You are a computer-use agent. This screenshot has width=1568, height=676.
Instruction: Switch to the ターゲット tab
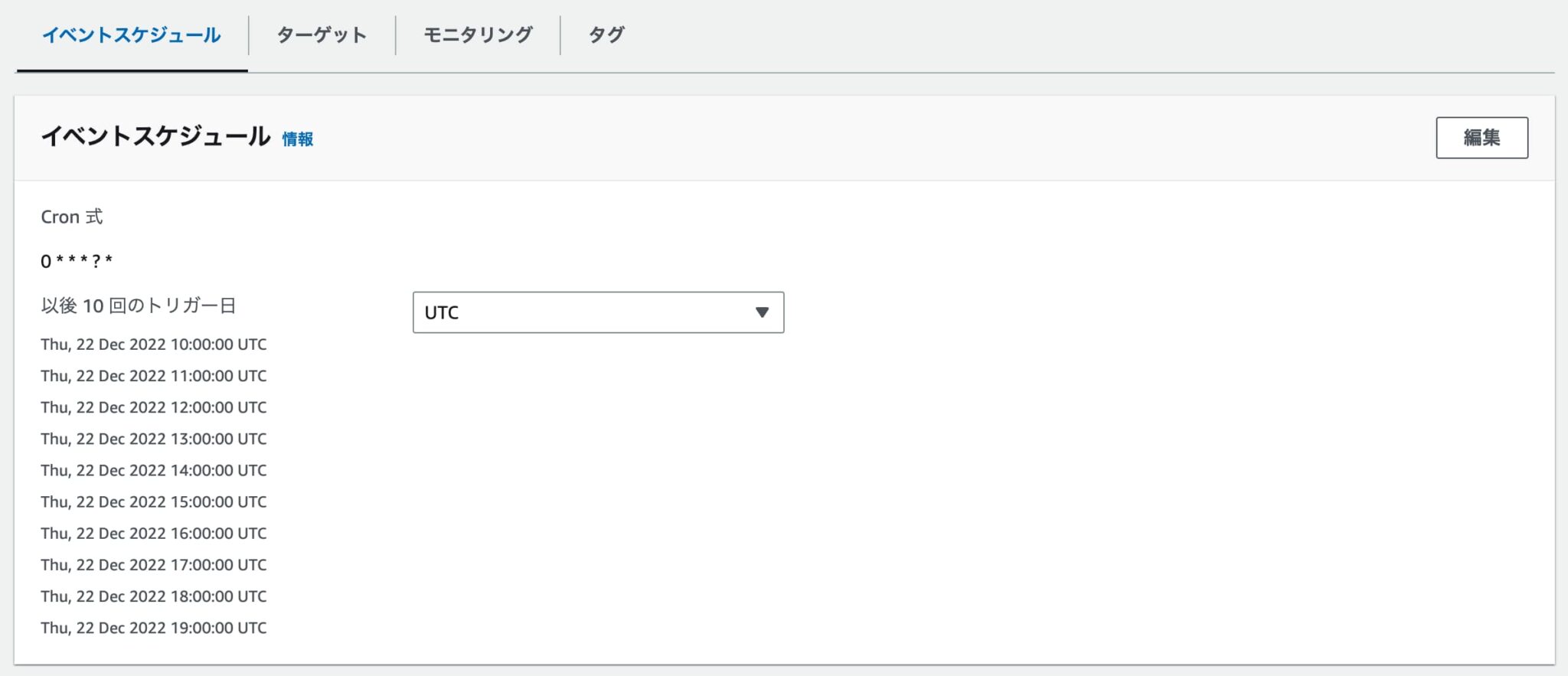pyautogui.click(x=322, y=34)
